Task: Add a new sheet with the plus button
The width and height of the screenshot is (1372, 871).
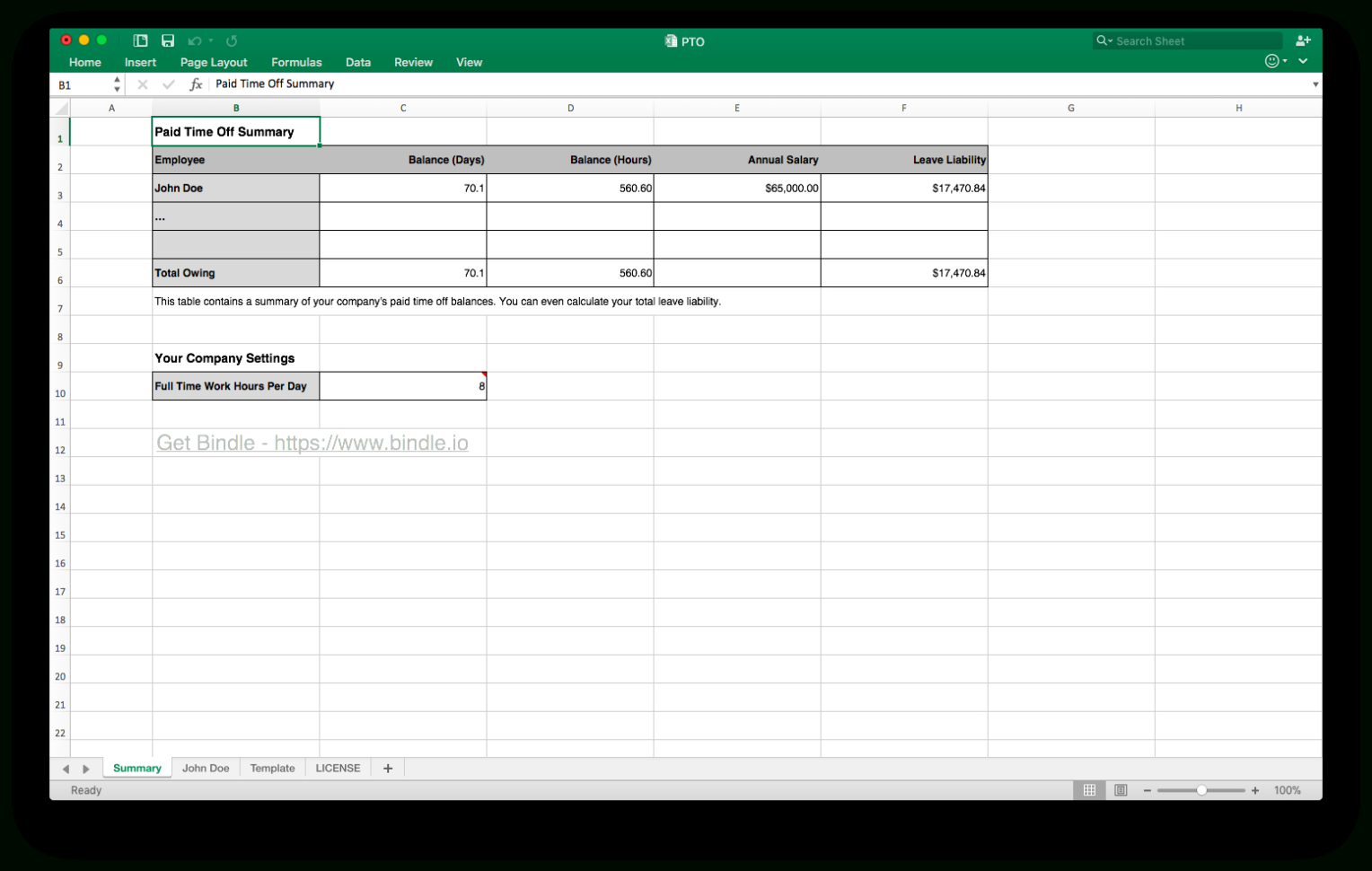Action: point(387,768)
